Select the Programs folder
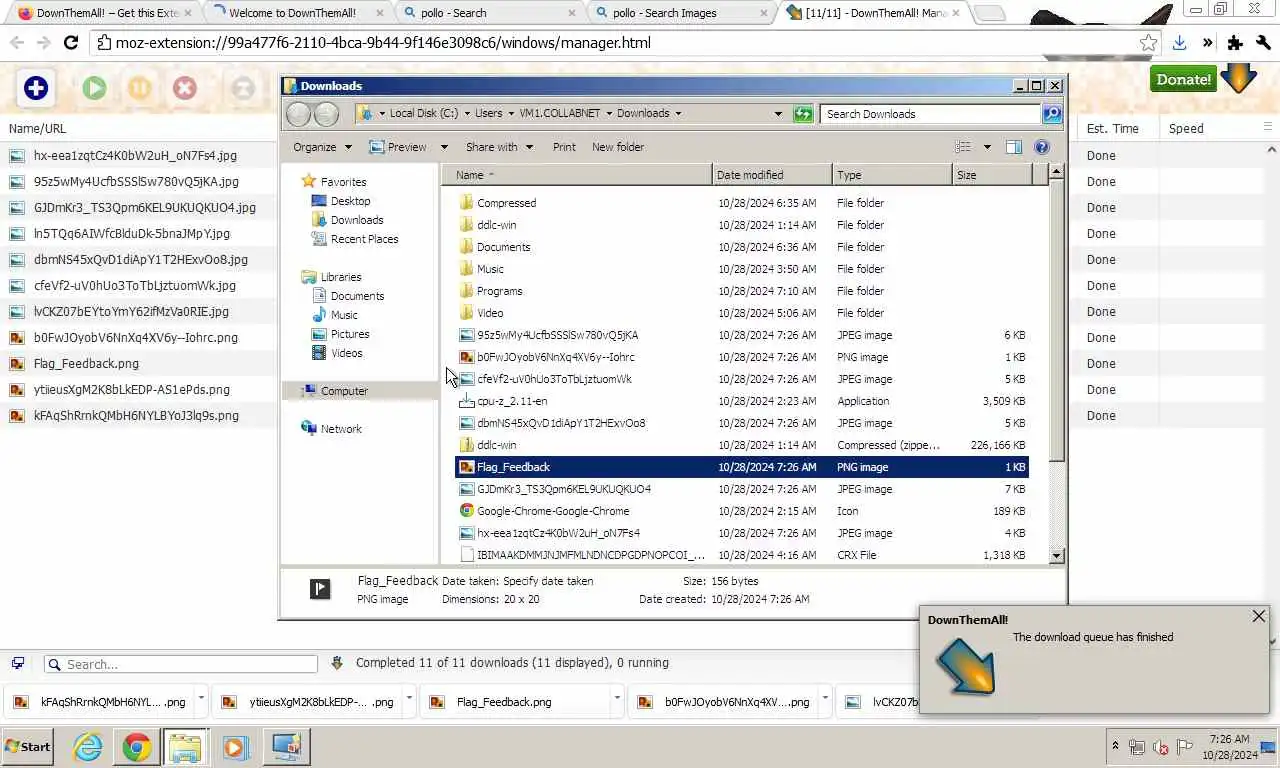This screenshot has height=768, width=1280. (743, 291)
